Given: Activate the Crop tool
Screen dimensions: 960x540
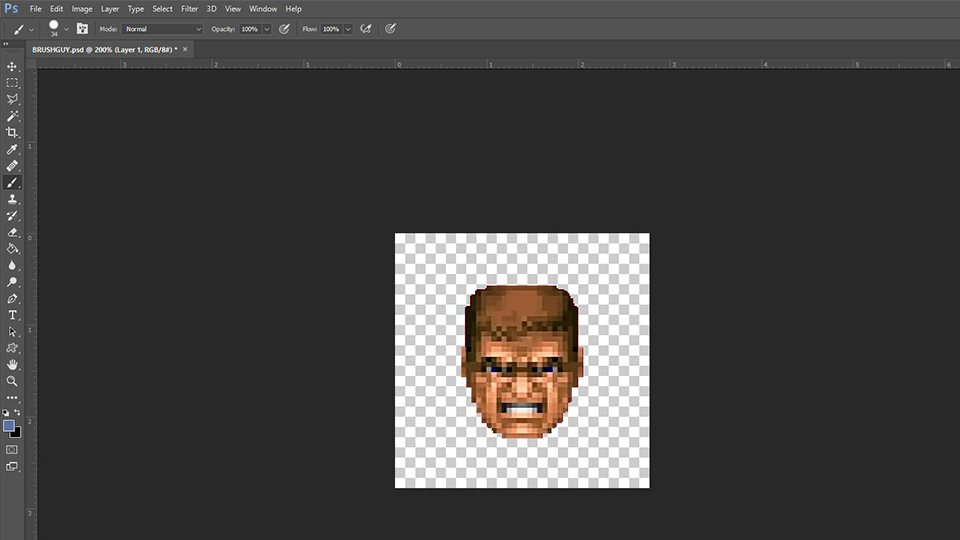Looking at the screenshot, I should point(13,132).
